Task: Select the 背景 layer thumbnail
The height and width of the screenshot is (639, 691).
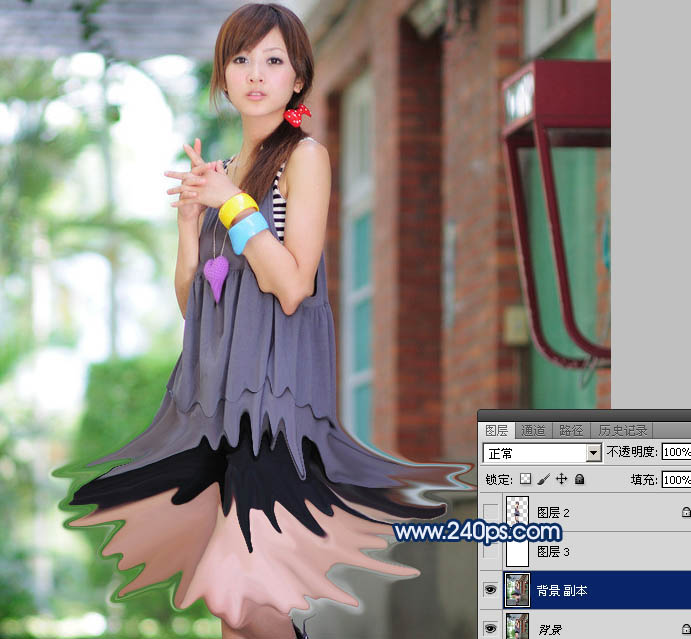Action: pyautogui.click(x=517, y=627)
